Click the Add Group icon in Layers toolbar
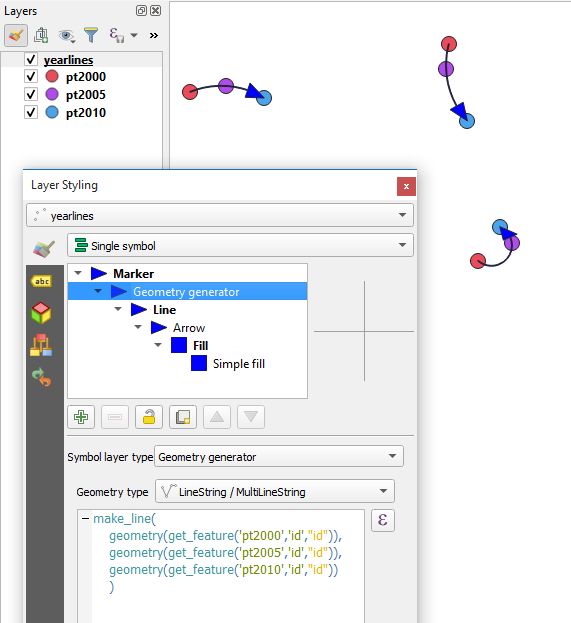This screenshot has width=571, height=623. point(41,35)
